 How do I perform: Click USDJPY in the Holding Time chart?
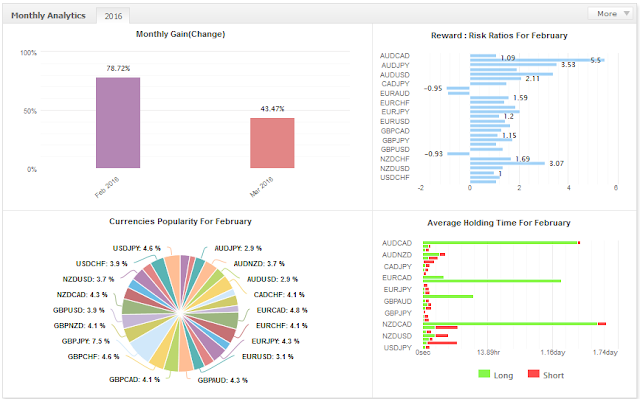398,348
